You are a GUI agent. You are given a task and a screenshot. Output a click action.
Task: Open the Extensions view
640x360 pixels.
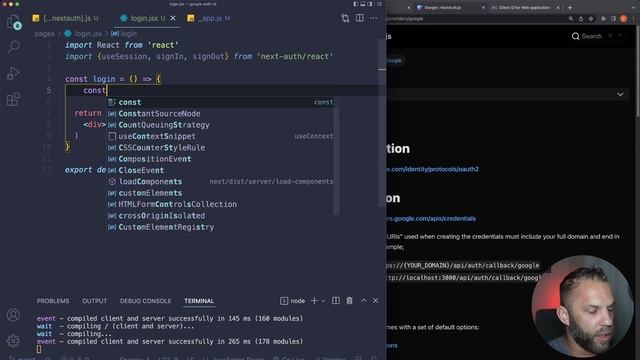(13, 99)
